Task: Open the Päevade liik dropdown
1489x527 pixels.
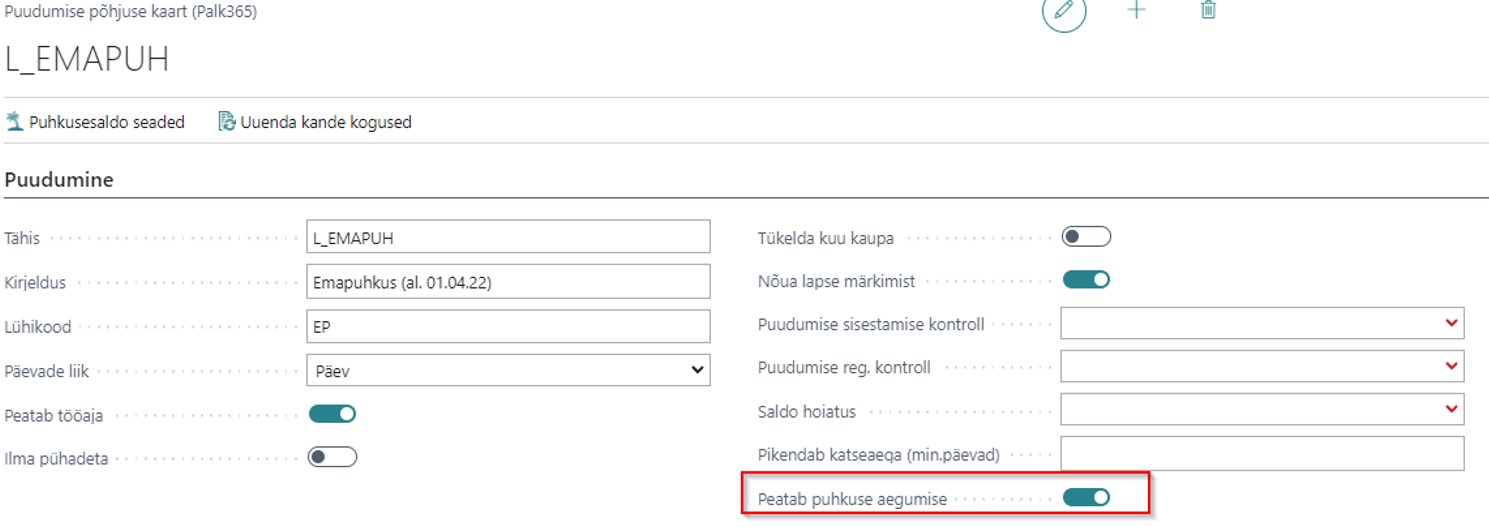Action: [508, 370]
